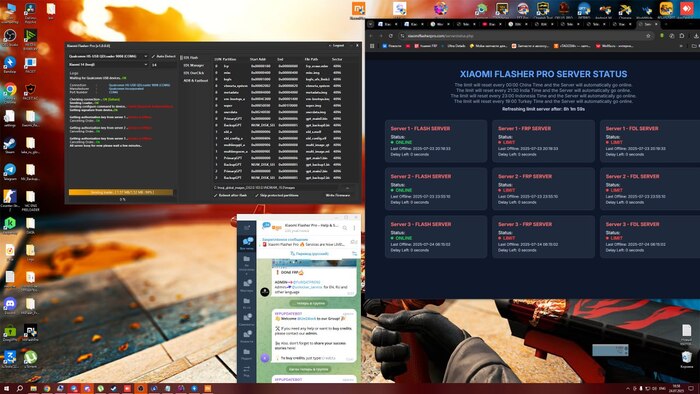
Task: Open the Telegram shortcut on the desktop
Action: coord(10,172)
